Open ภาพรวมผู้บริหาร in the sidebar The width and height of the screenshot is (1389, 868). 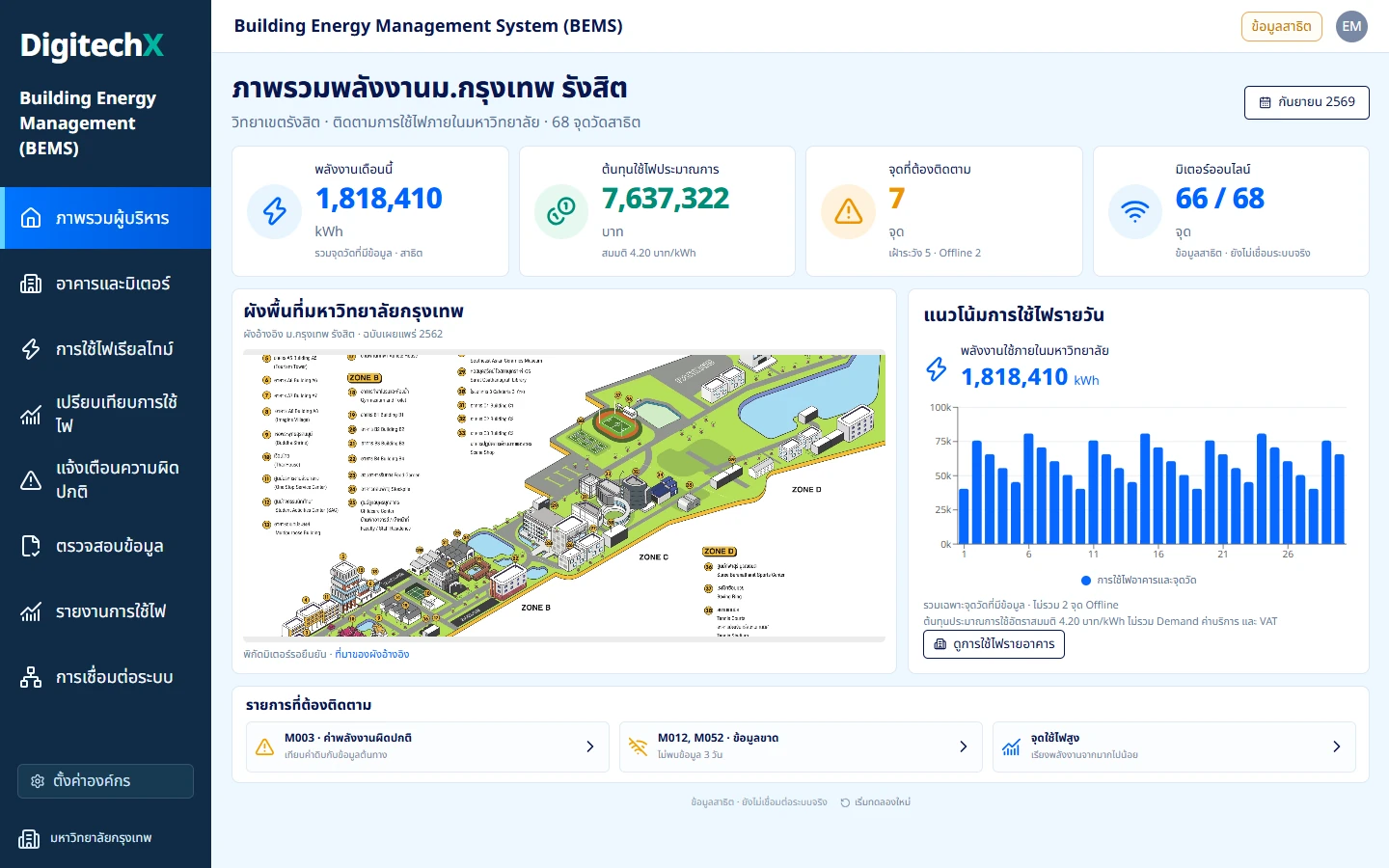point(105,218)
